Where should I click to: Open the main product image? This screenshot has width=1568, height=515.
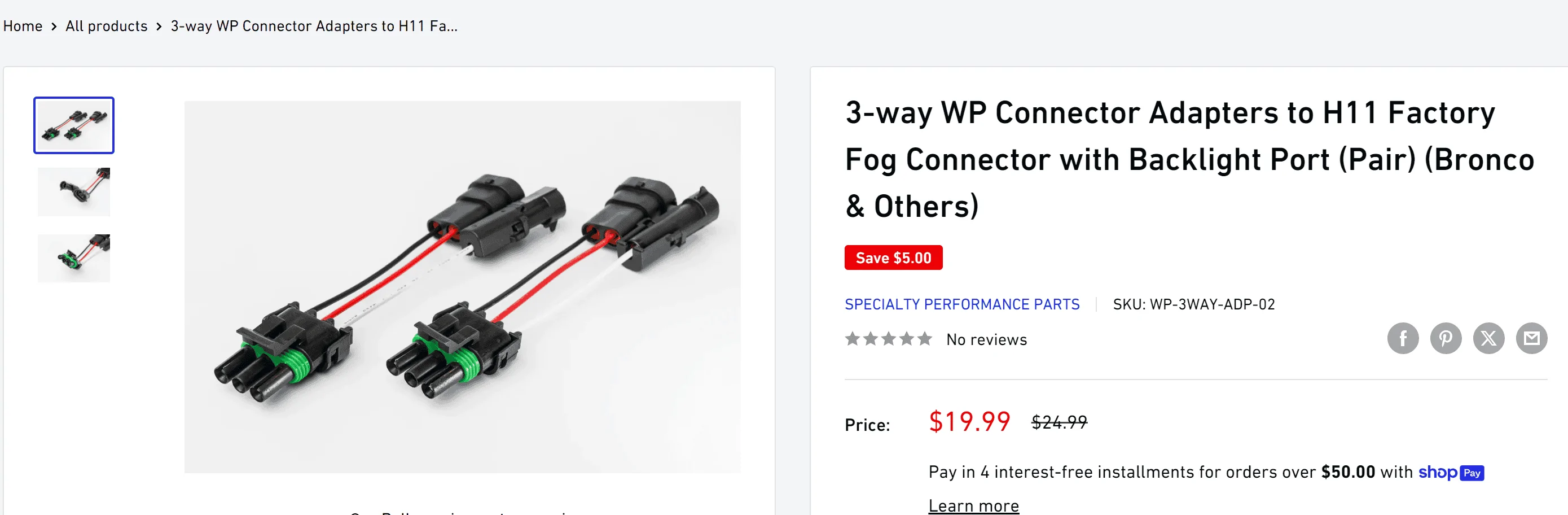tap(462, 286)
